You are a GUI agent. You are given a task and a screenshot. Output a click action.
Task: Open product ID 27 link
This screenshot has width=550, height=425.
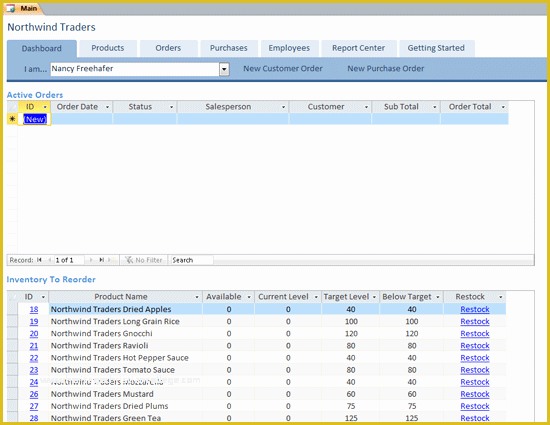tap(34, 406)
